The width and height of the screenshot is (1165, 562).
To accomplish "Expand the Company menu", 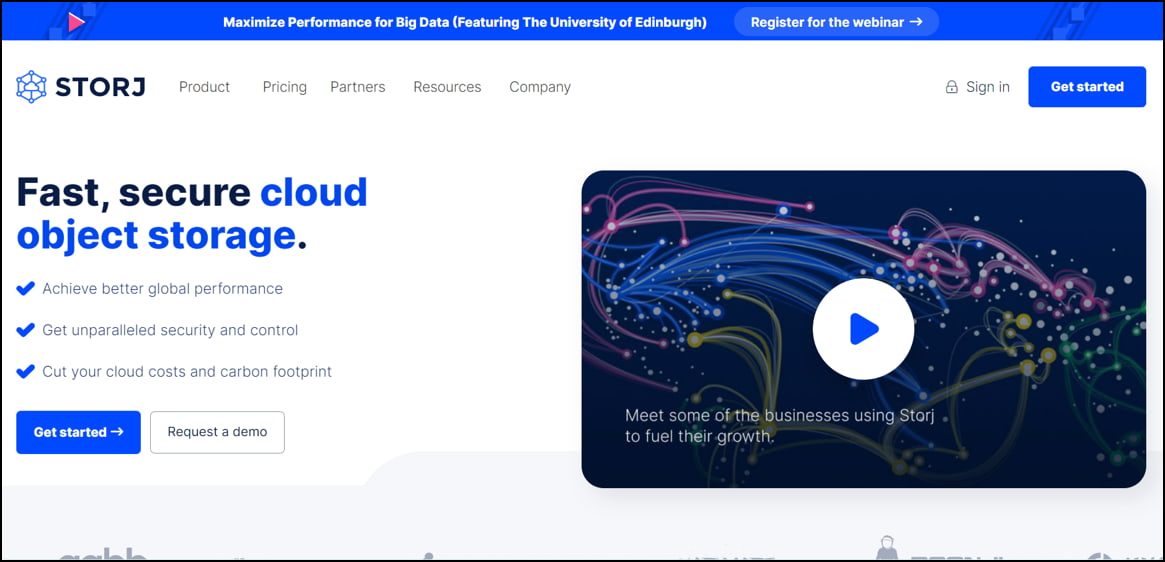I will tap(539, 87).
